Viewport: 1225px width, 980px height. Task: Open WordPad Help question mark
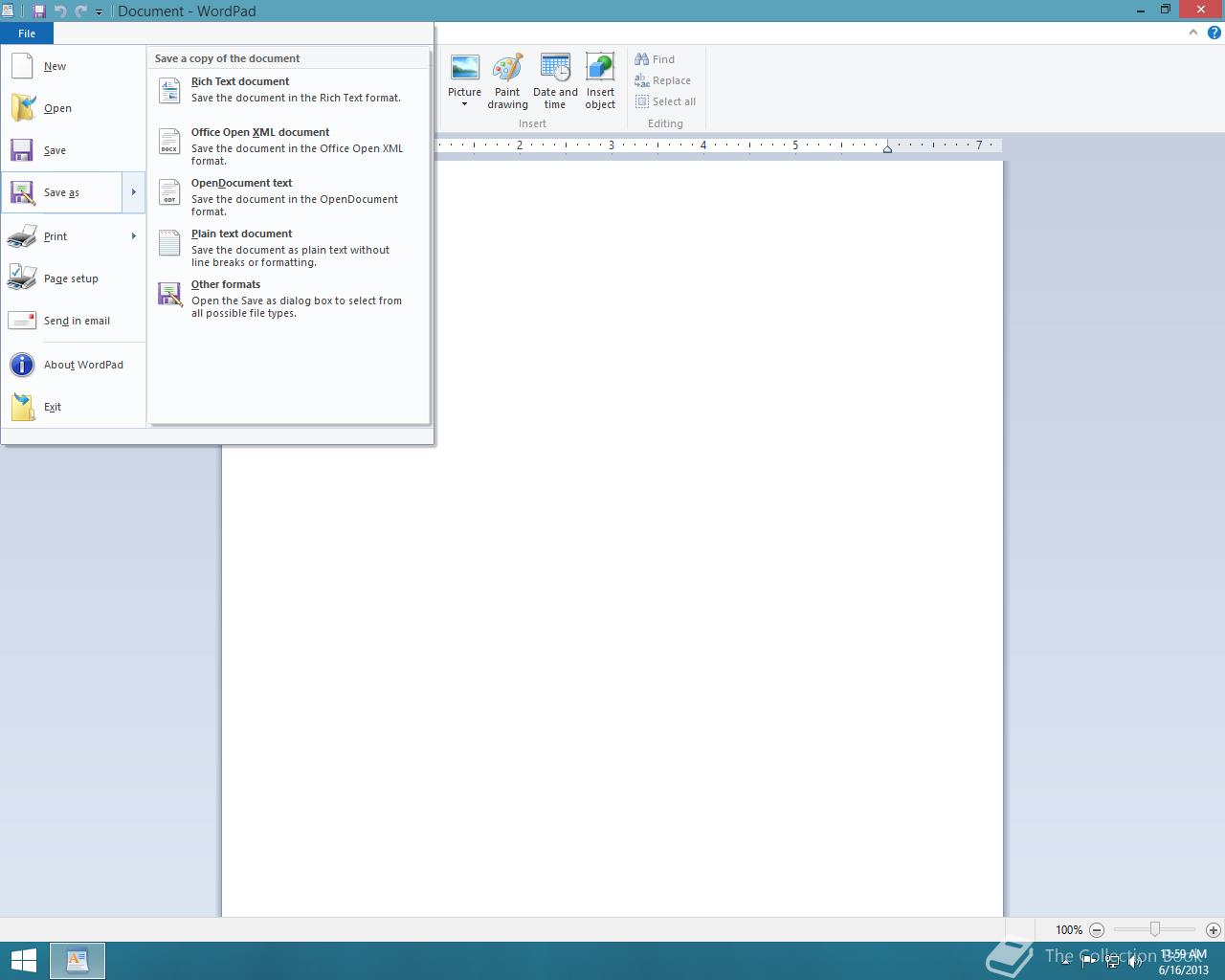(1214, 33)
